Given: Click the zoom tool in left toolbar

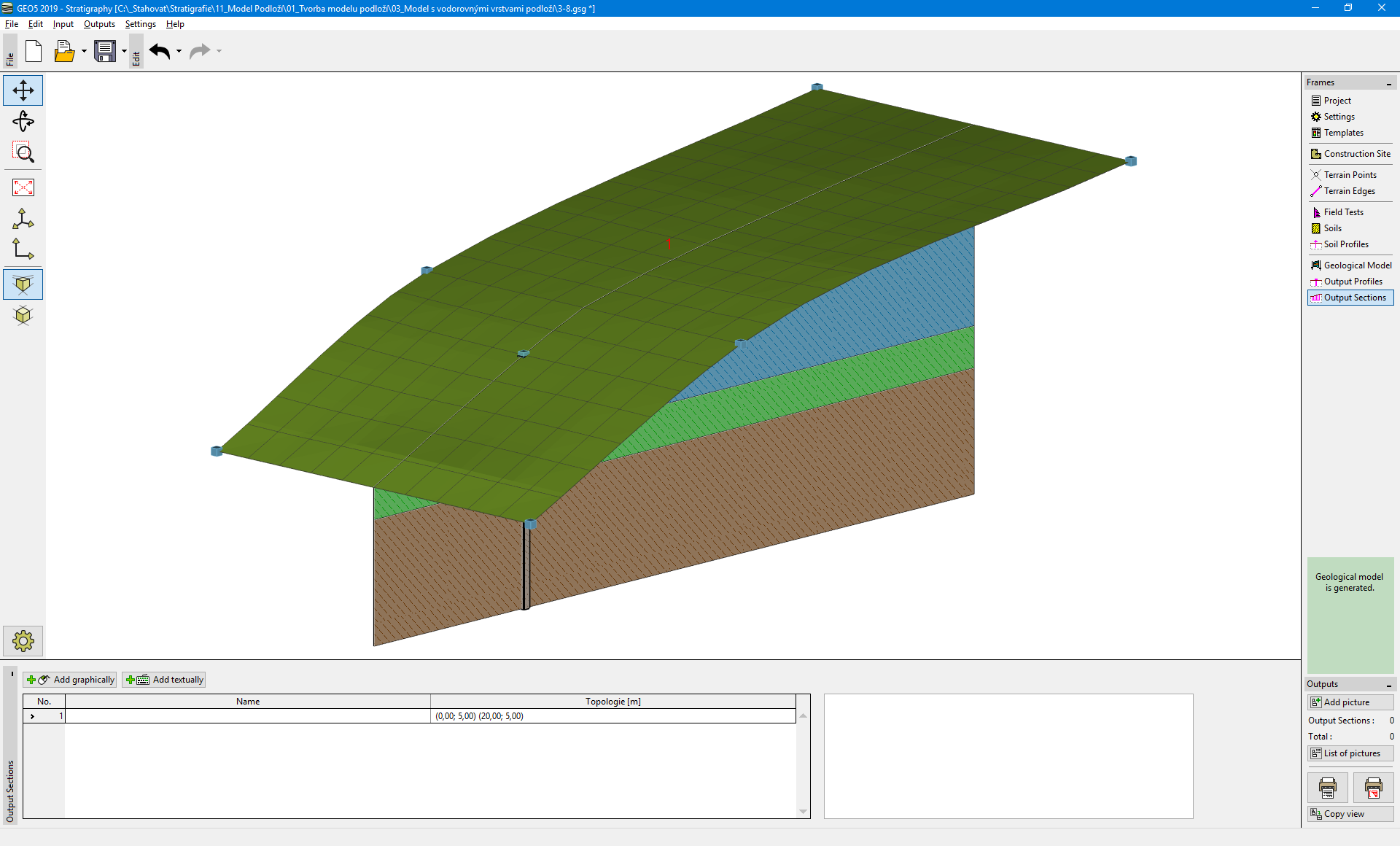Looking at the screenshot, I should click(x=24, y=153).
